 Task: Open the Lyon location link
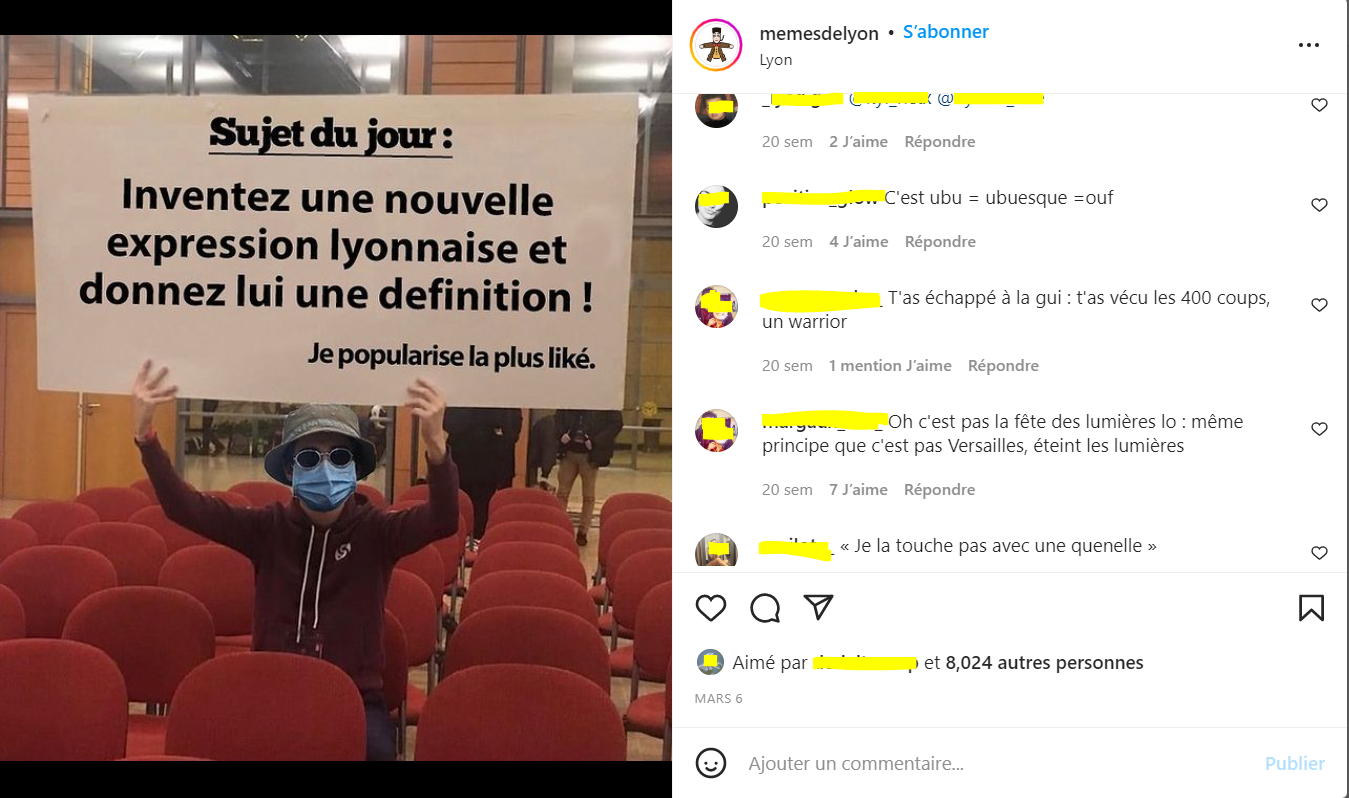coord(776,60)
